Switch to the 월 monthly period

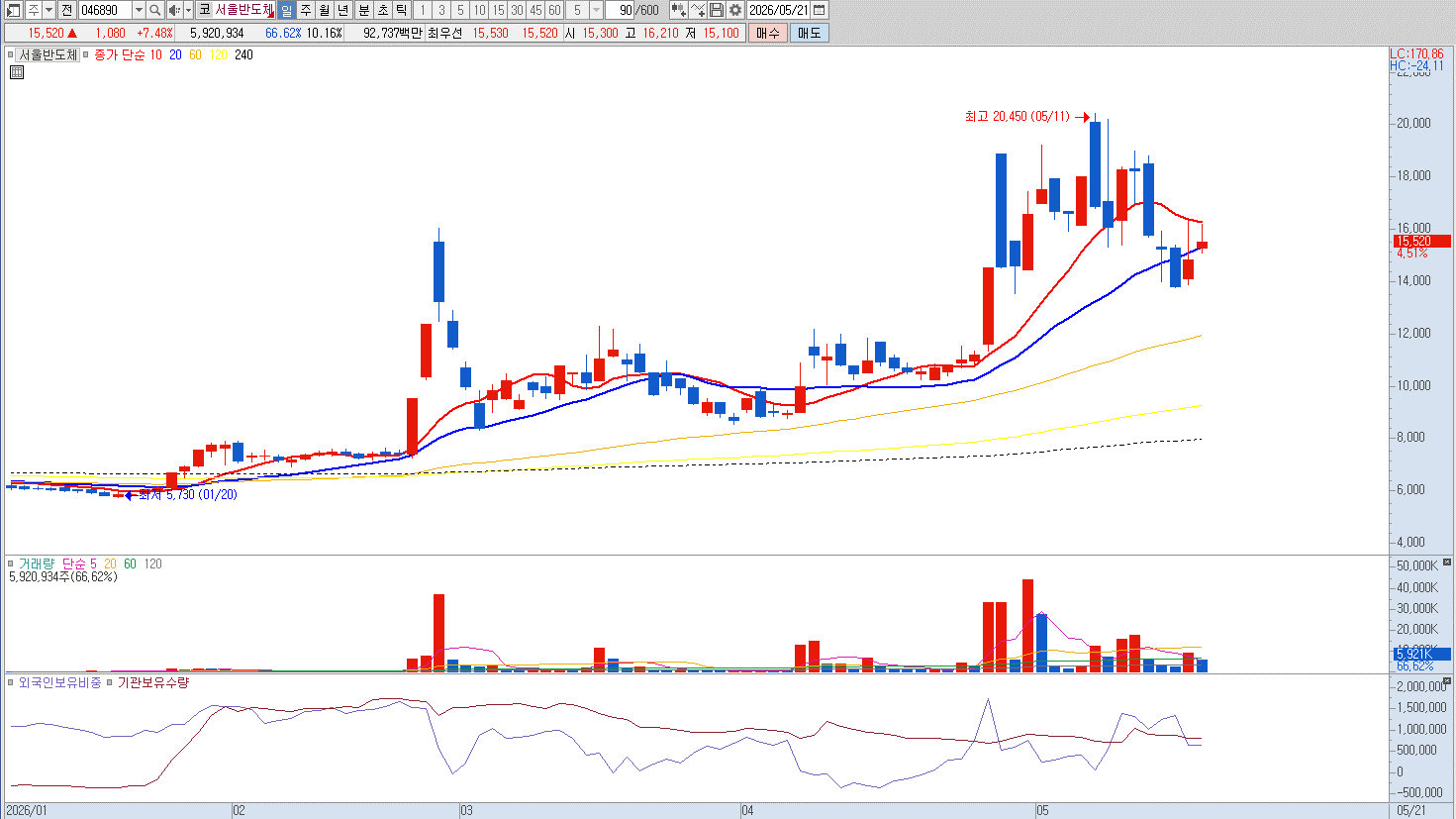coord(324,10)
